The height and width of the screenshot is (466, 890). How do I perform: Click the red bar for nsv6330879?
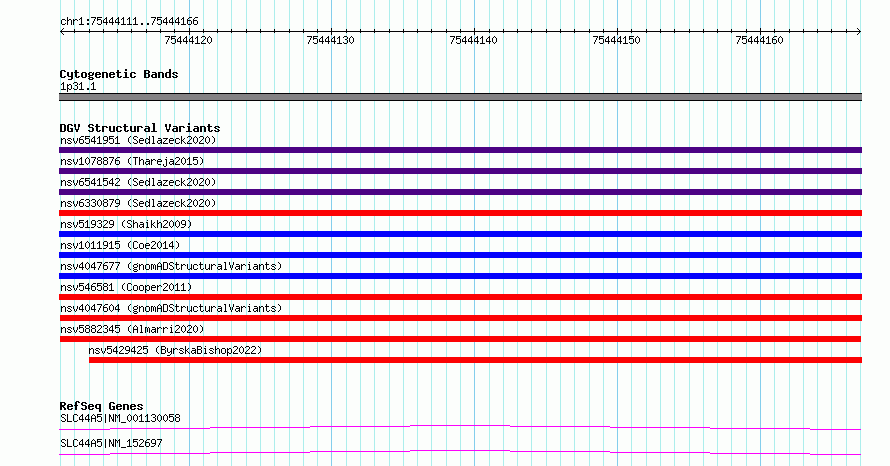pos(460,213)
